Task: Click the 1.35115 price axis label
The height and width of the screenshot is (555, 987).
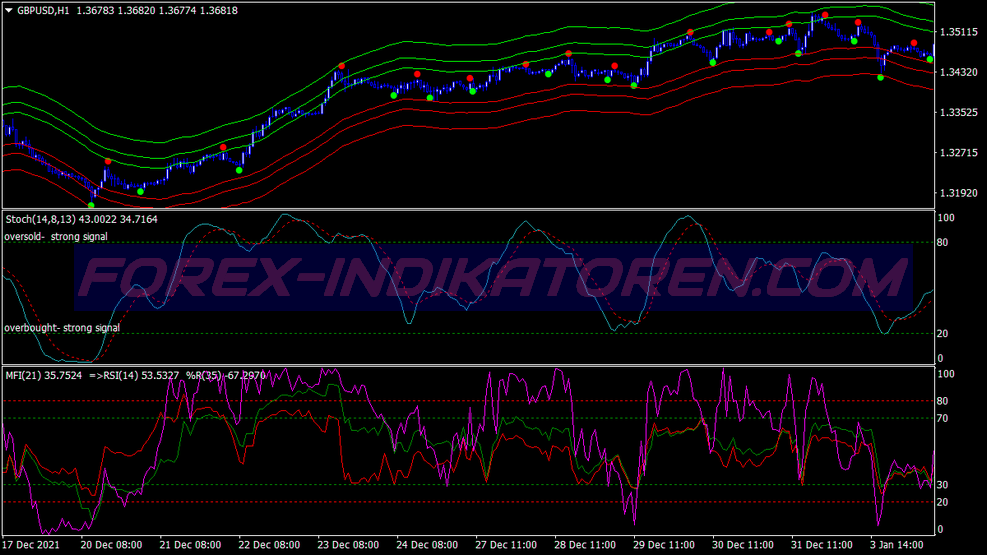Action: pyautogui.click(x=958, y=32)
